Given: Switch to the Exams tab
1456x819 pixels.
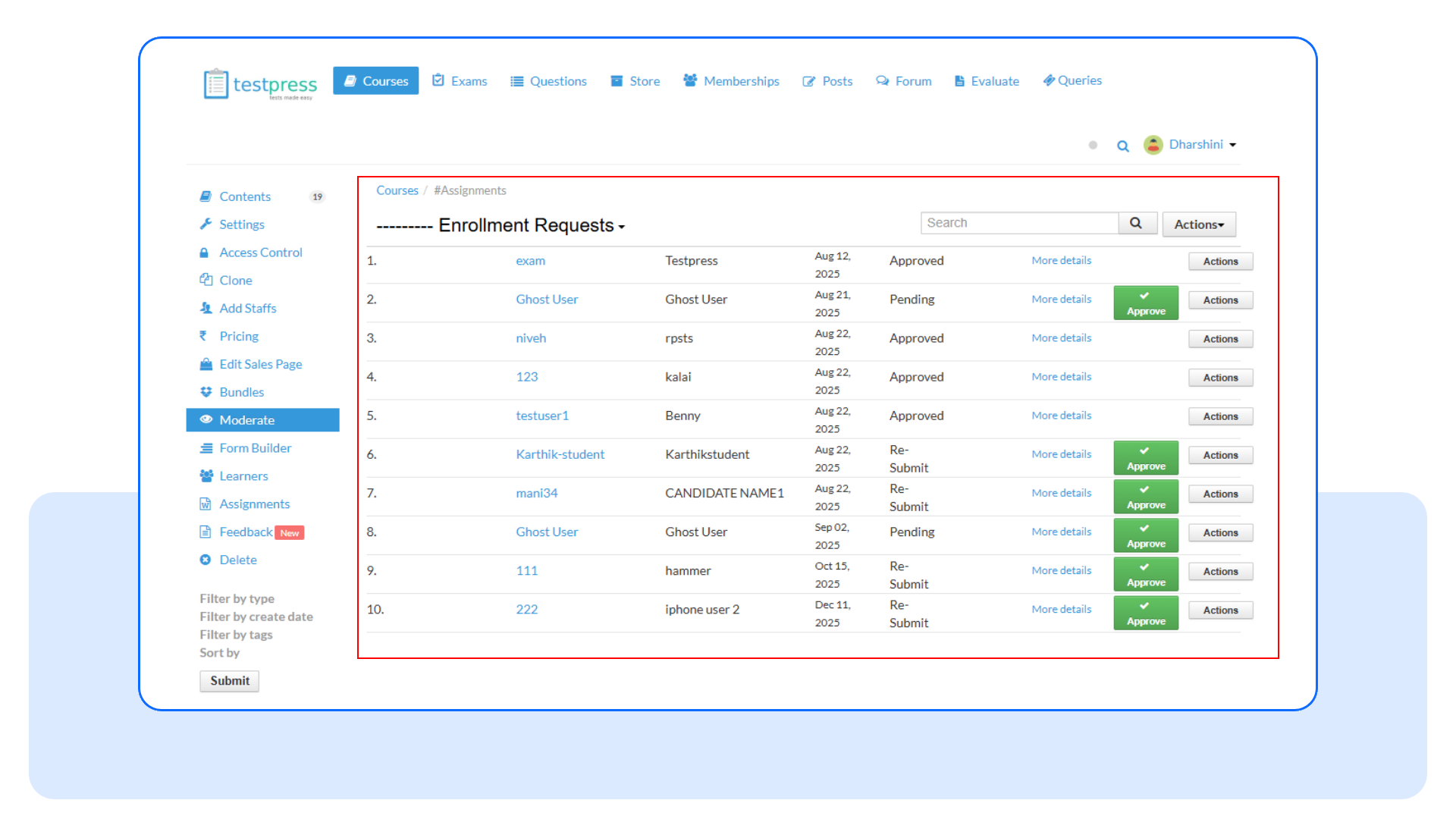Looking at the screenshot, I should [x=460, y=81].
